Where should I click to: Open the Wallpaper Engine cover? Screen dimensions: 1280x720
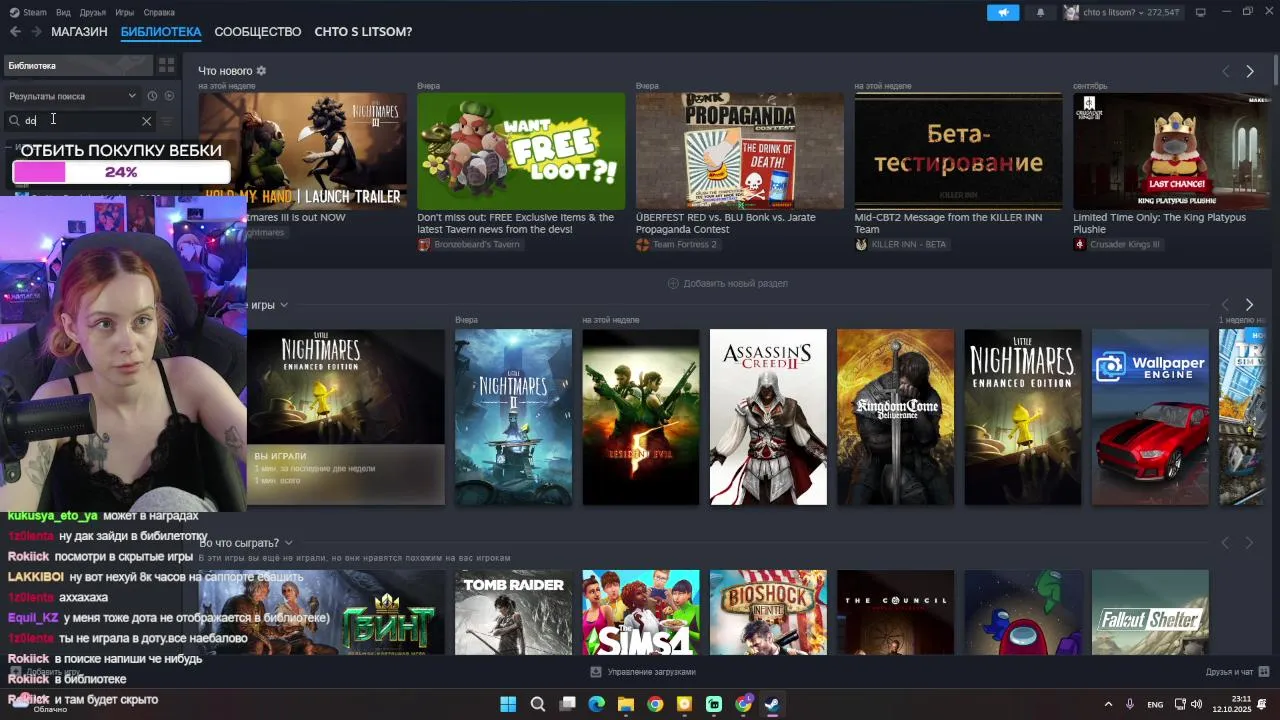(x=1150, y=417)
